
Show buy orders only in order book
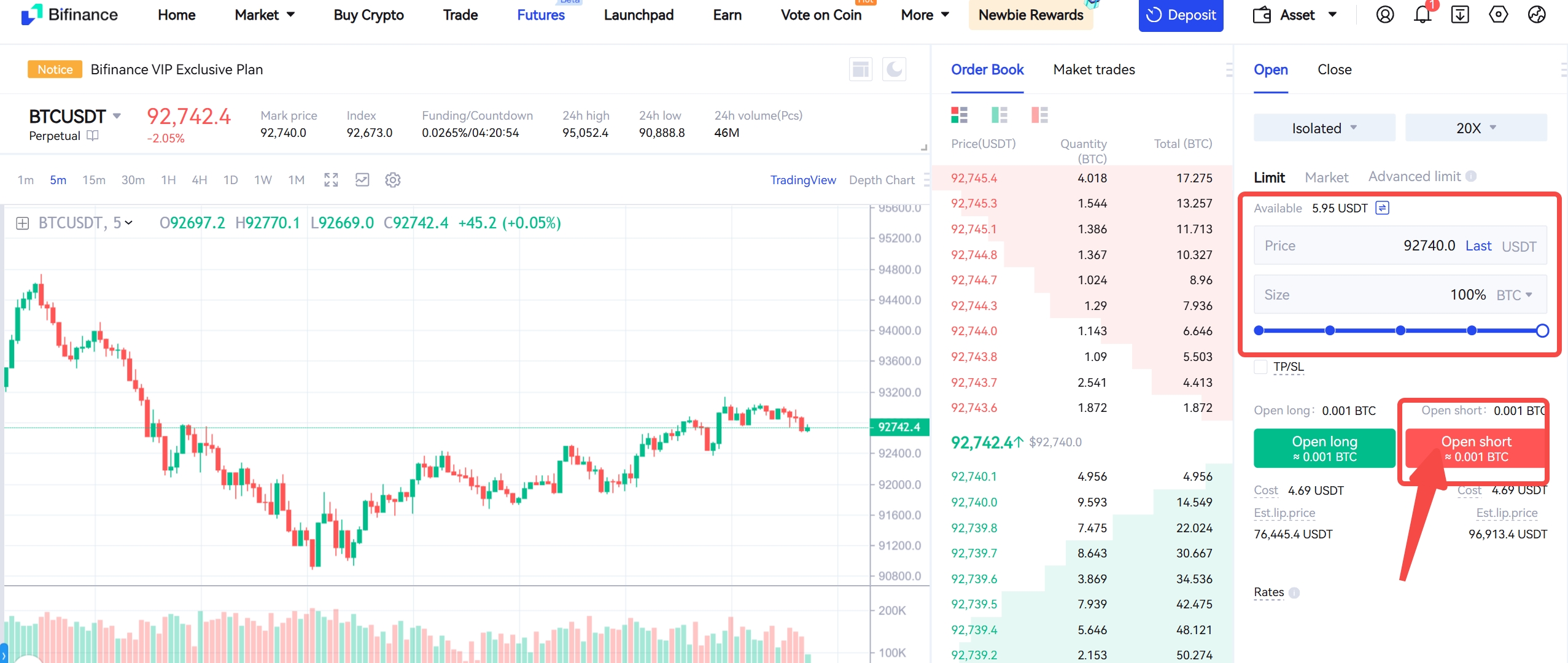999,115
